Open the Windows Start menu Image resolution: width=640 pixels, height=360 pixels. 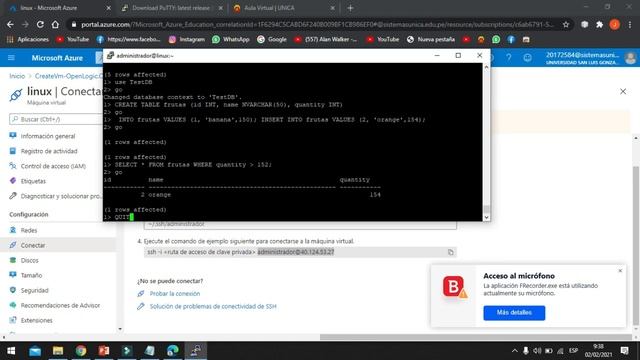click(x=11, y=351)
